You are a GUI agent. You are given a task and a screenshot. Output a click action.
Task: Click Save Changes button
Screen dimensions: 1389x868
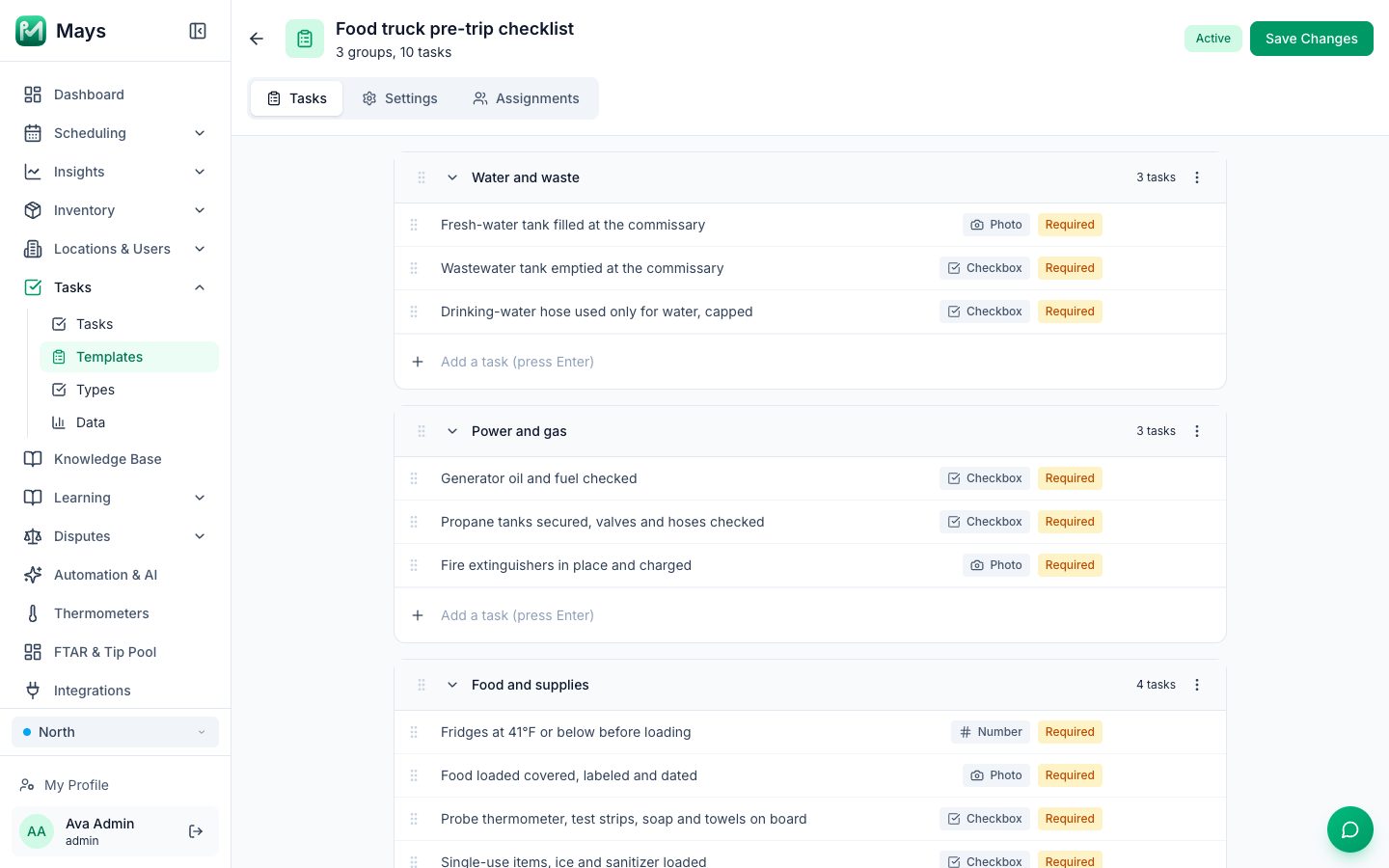[x=1312, y=39]
